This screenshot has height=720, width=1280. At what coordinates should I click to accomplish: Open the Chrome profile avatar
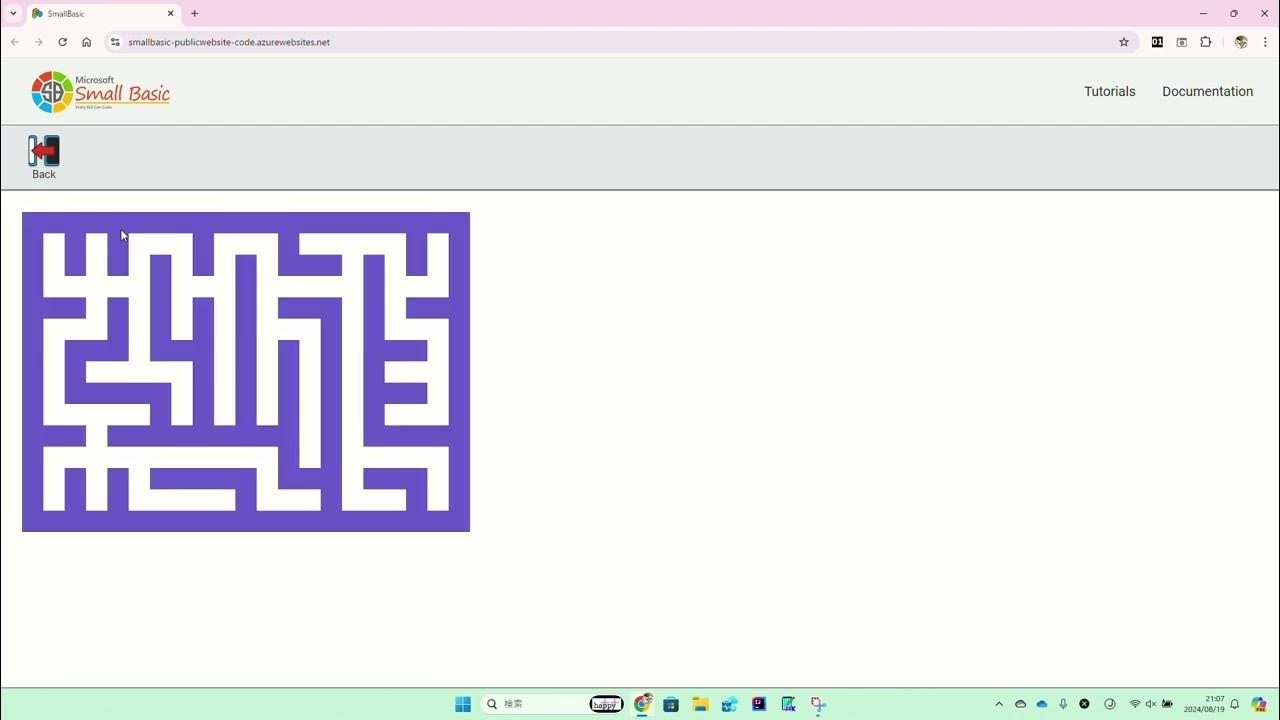(1241, 42)
